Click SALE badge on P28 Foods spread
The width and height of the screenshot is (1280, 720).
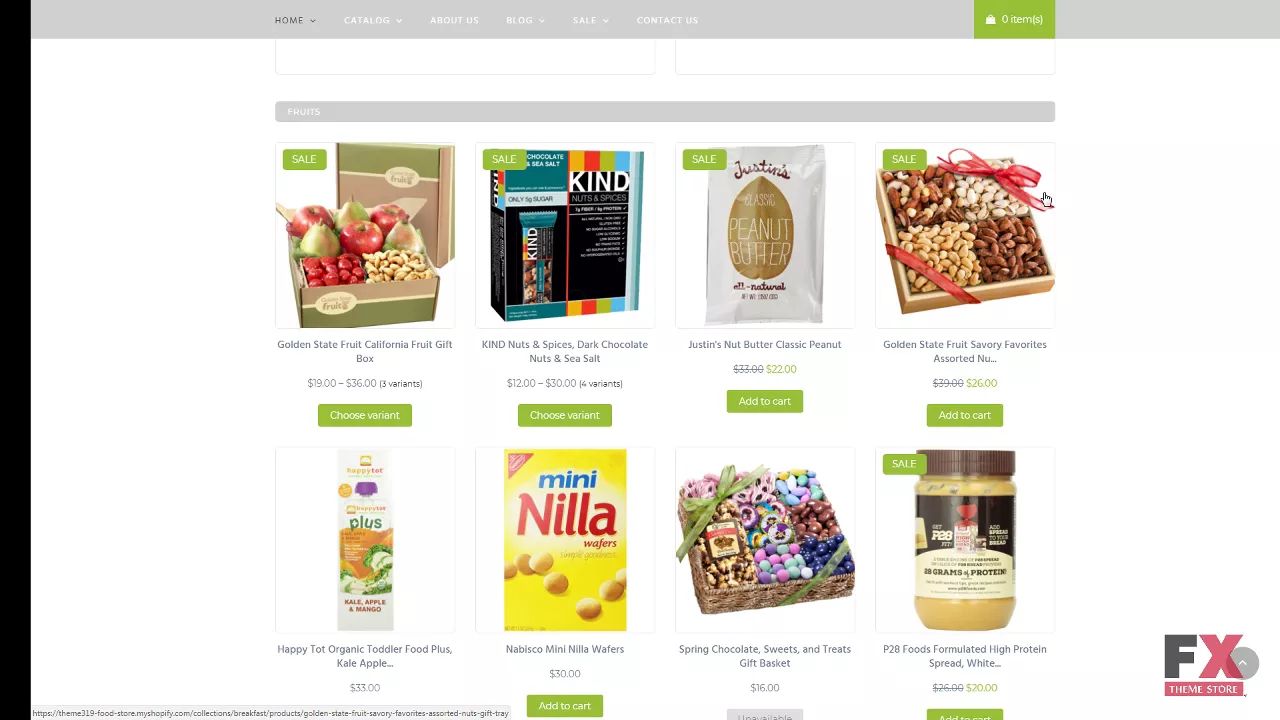(904, 464)
